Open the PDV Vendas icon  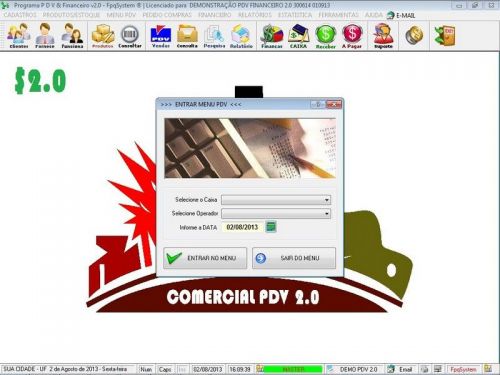pos(161,36)
